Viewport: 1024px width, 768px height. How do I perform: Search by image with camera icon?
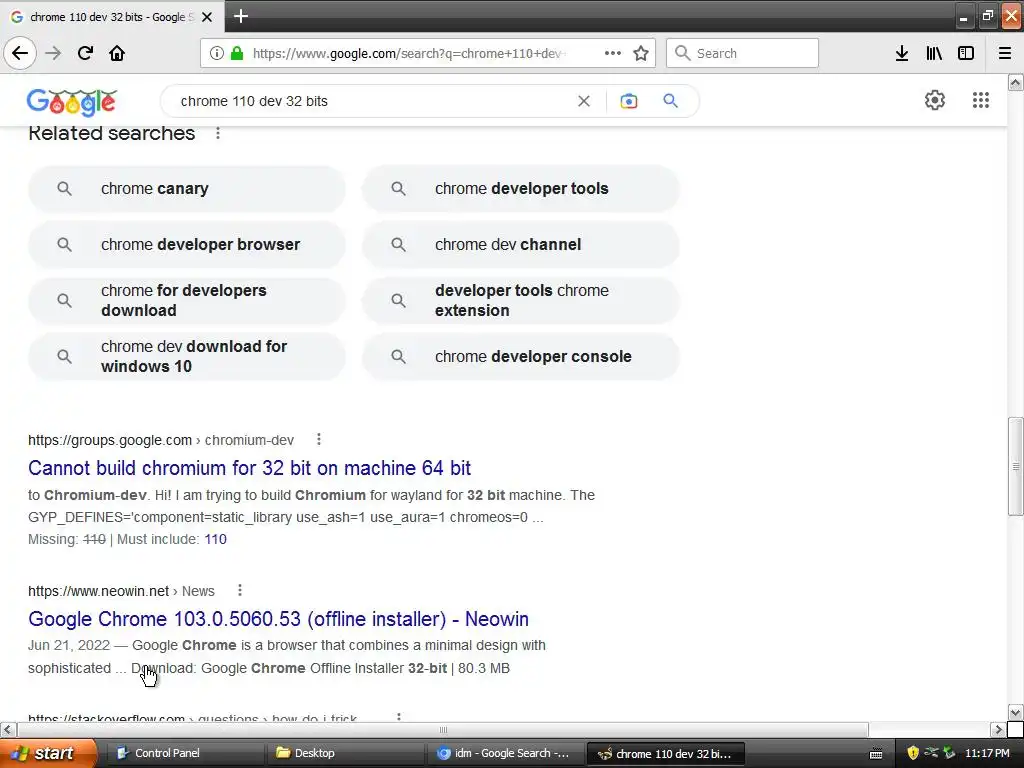[629, 101]
